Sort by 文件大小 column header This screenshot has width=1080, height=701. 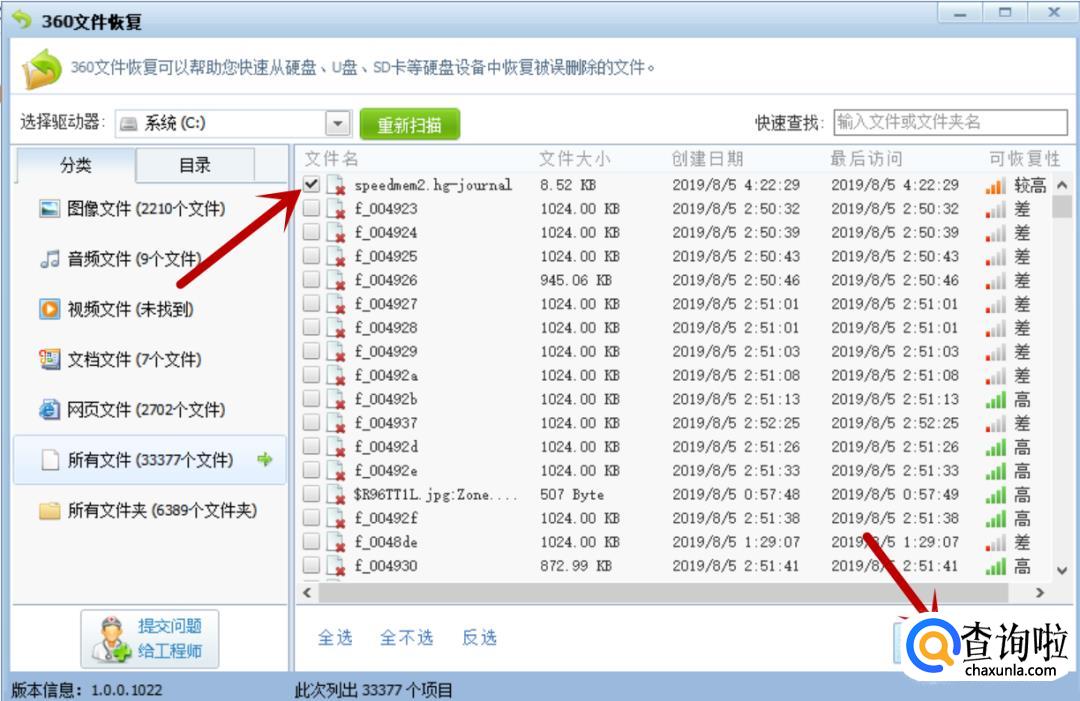click(574, 159)
